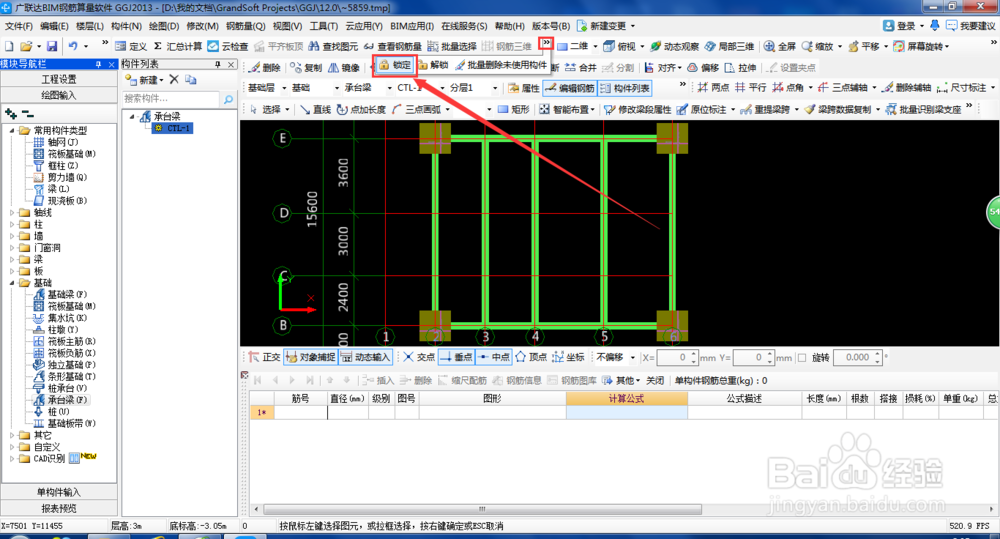Open Define (定义)
Viewport: 1000px width, 539px height.
tap(131, 46)
